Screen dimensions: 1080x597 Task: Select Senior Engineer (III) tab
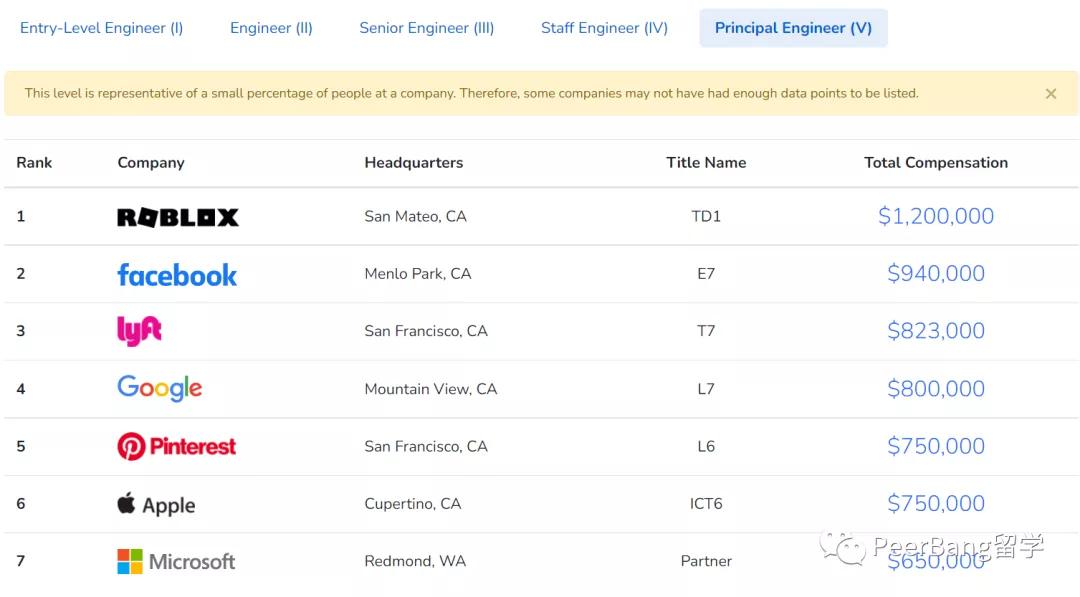coord(427,28)
